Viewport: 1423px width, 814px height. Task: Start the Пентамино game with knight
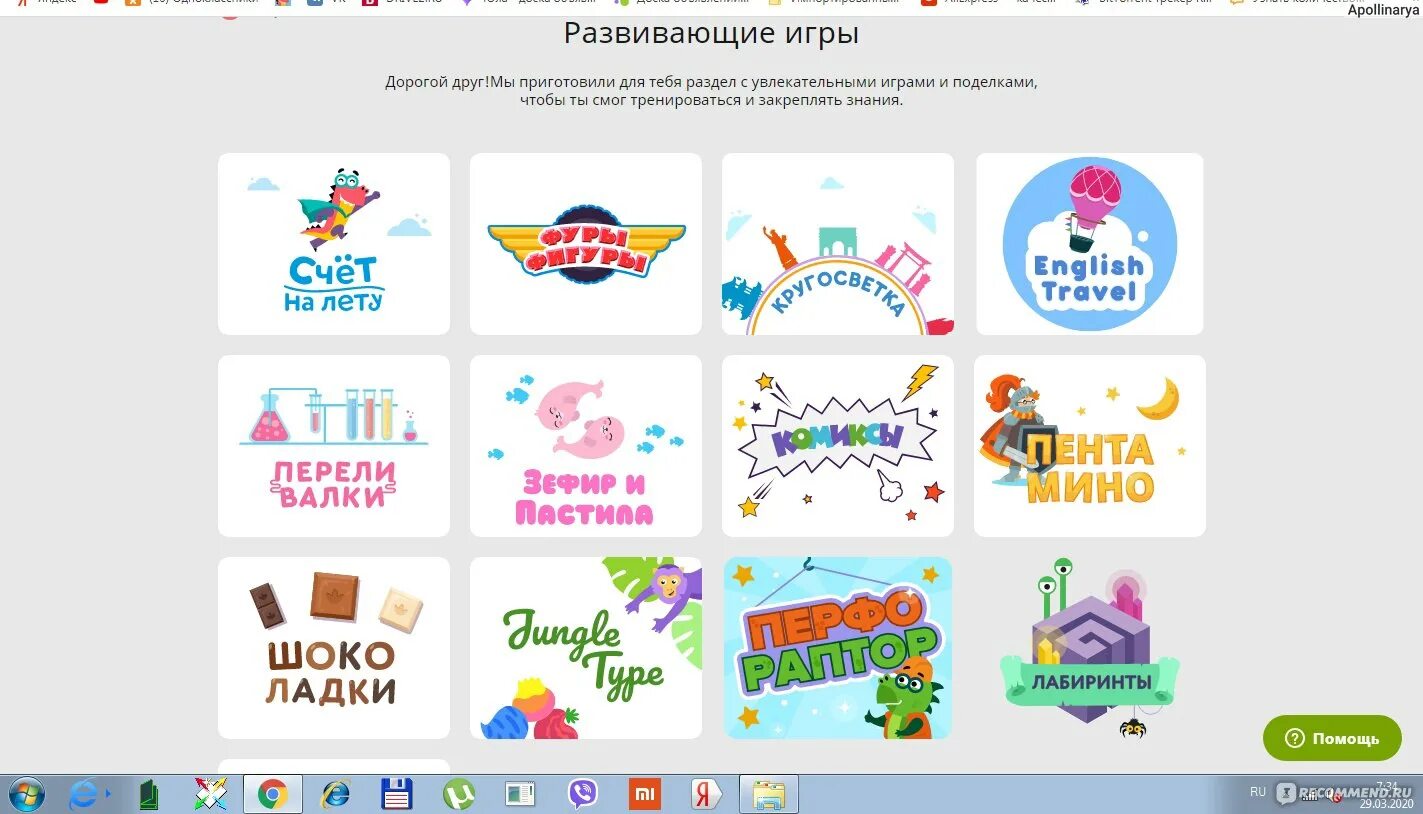1090,446
